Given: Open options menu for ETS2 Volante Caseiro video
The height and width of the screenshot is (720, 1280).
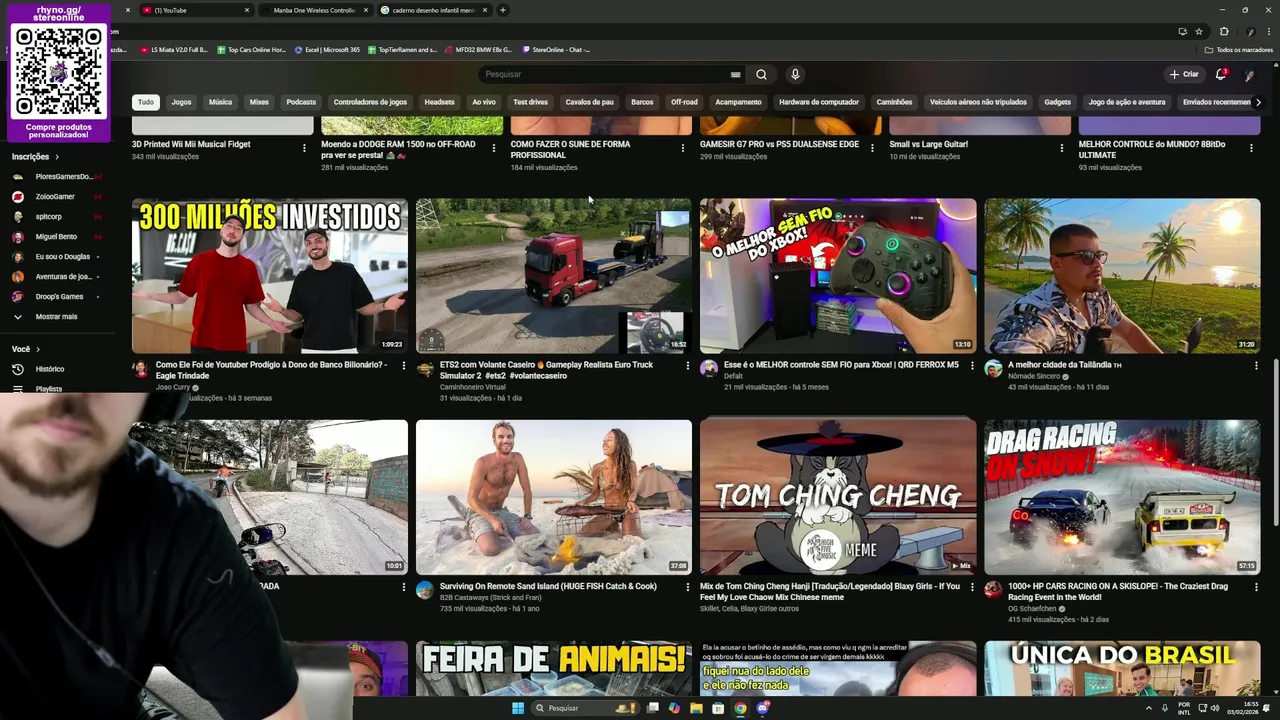Looking at the screenshot, I should pos(687,366).
